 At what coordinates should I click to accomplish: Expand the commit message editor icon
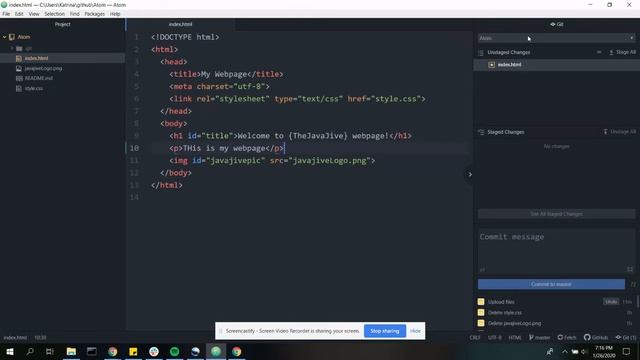pyautogui.click(x=630, y=270)
